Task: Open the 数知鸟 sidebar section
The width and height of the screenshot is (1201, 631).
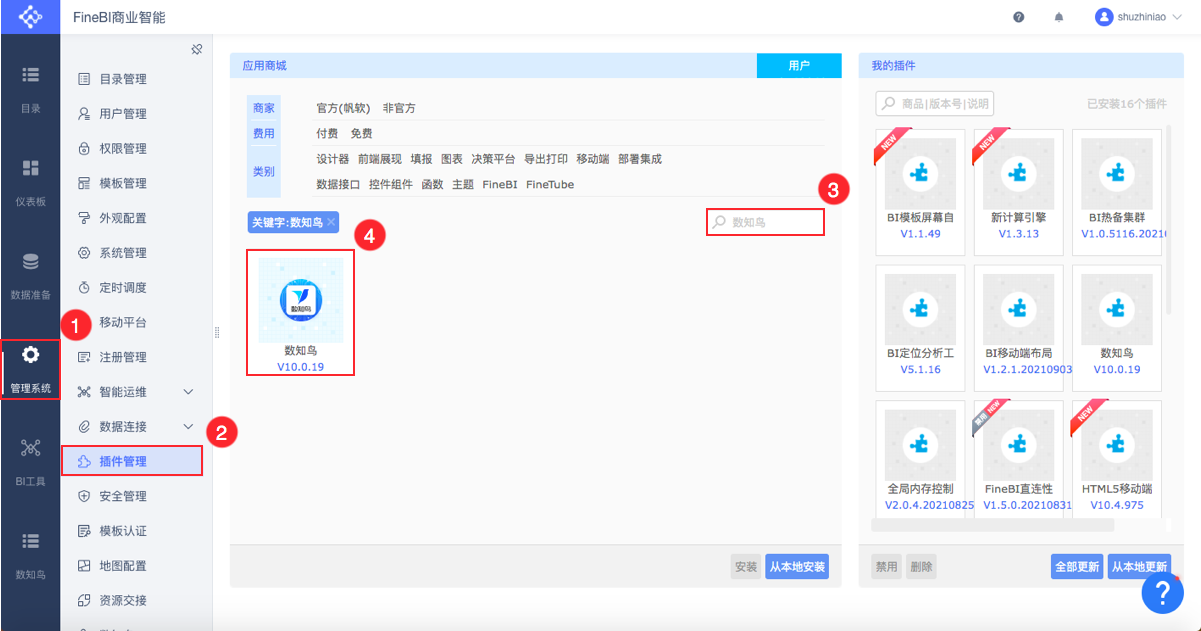Action: pos(30,555)
